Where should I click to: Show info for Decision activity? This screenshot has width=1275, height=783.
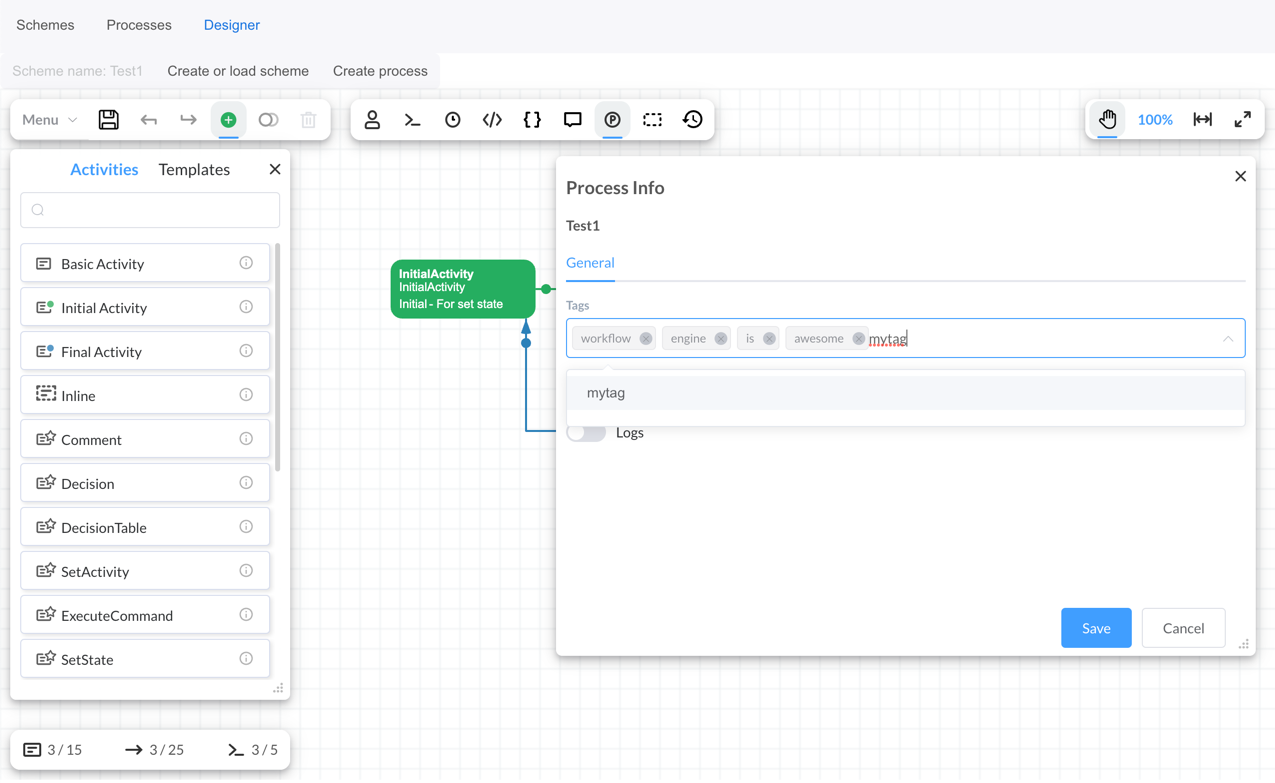pos(246,483)
